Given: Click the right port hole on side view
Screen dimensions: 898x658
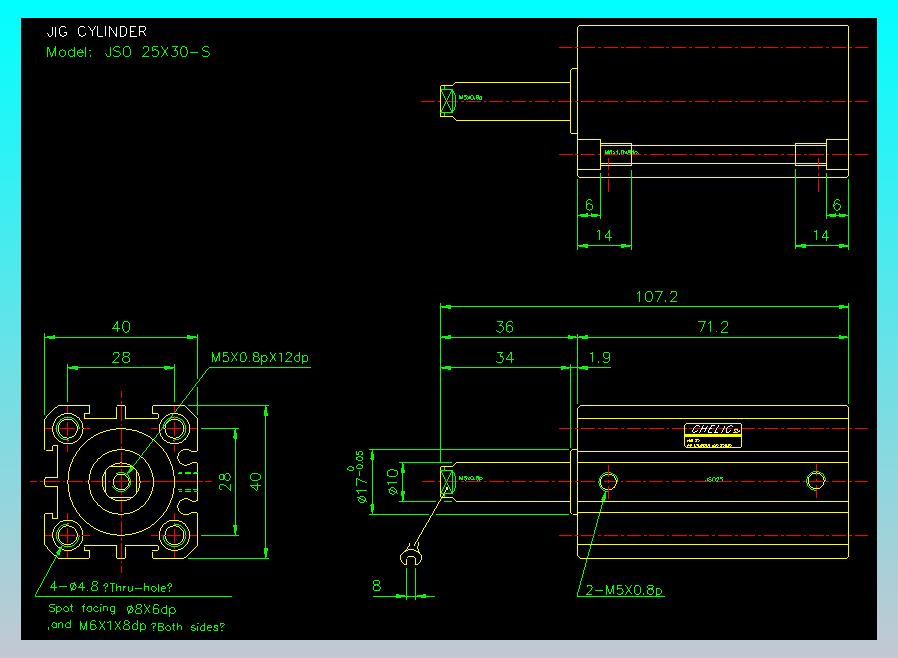Looking at the screenshot, I should (x=816, y=481).
